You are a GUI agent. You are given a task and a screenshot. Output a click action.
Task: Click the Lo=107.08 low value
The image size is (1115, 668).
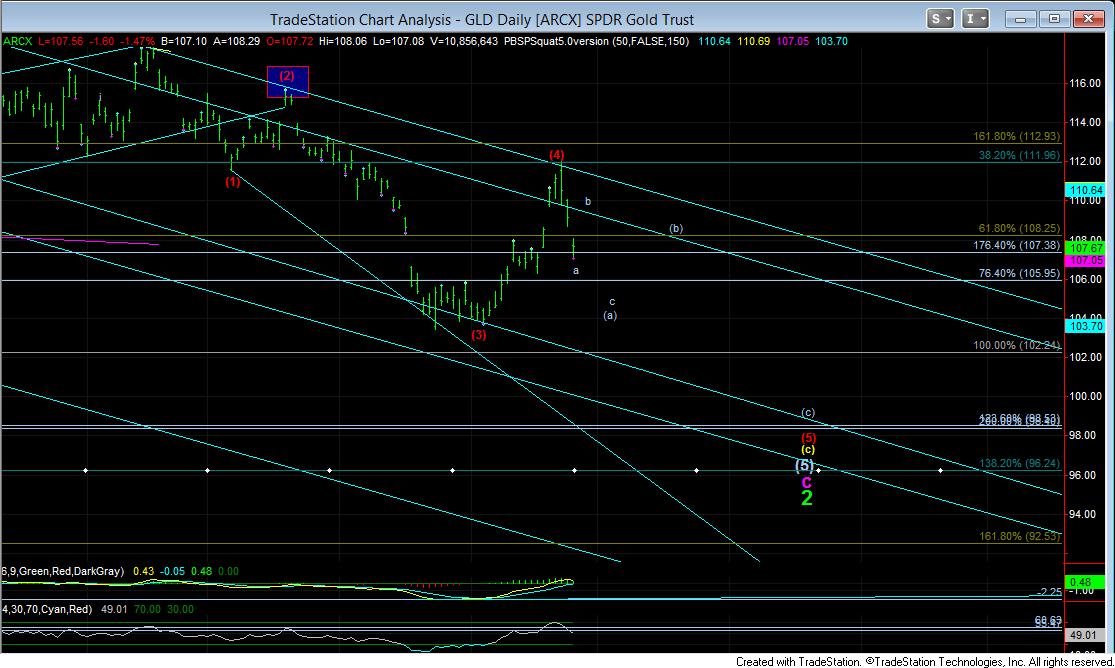coord(398,41)
